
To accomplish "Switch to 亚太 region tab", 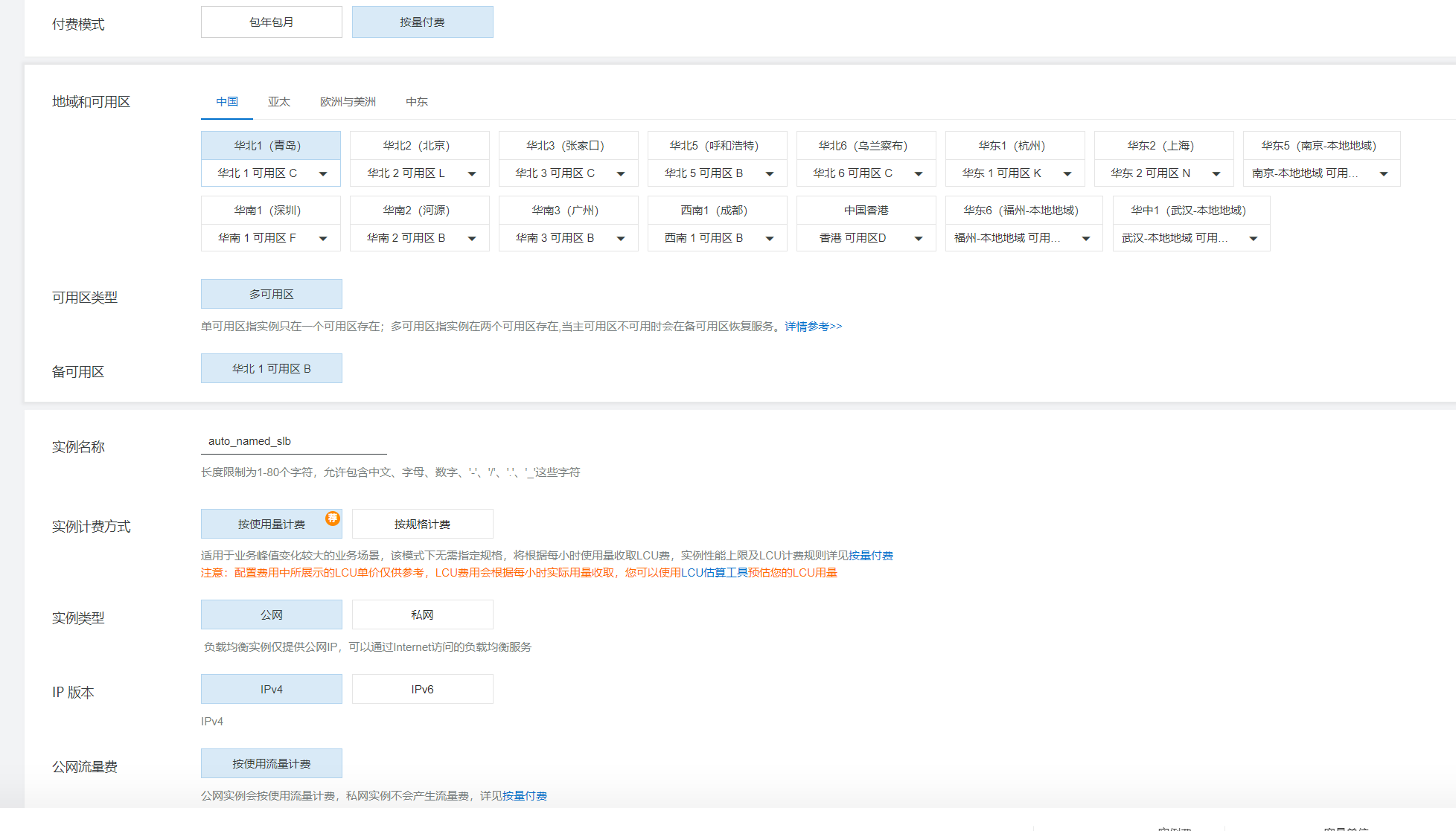I will point(279,101).
